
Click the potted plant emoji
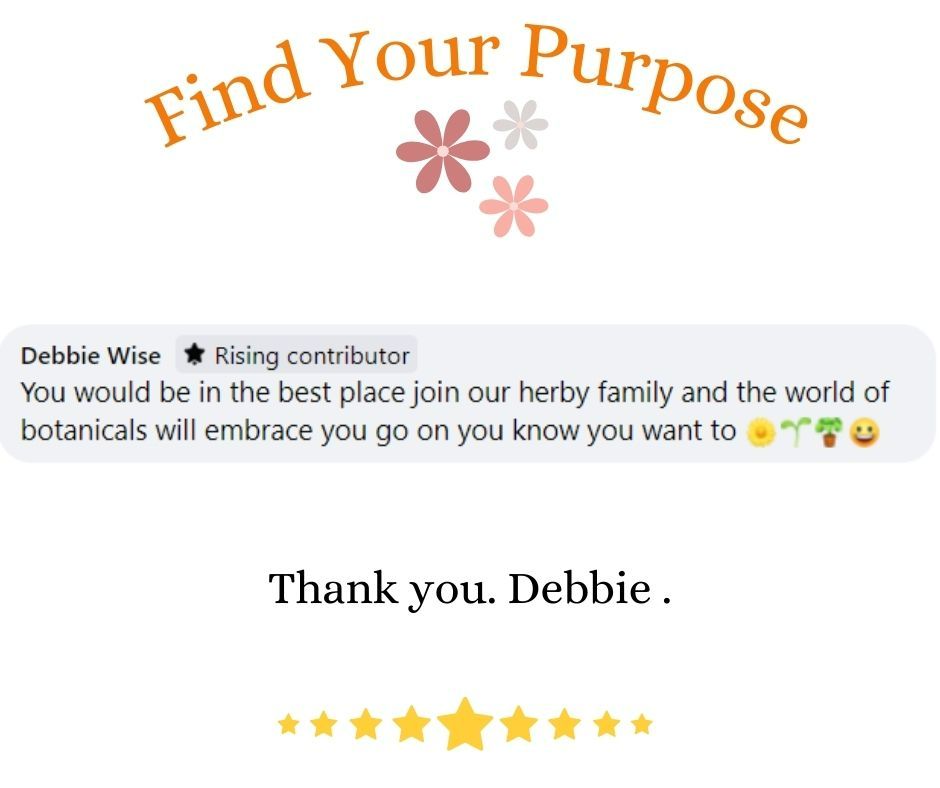pos(830,432)
